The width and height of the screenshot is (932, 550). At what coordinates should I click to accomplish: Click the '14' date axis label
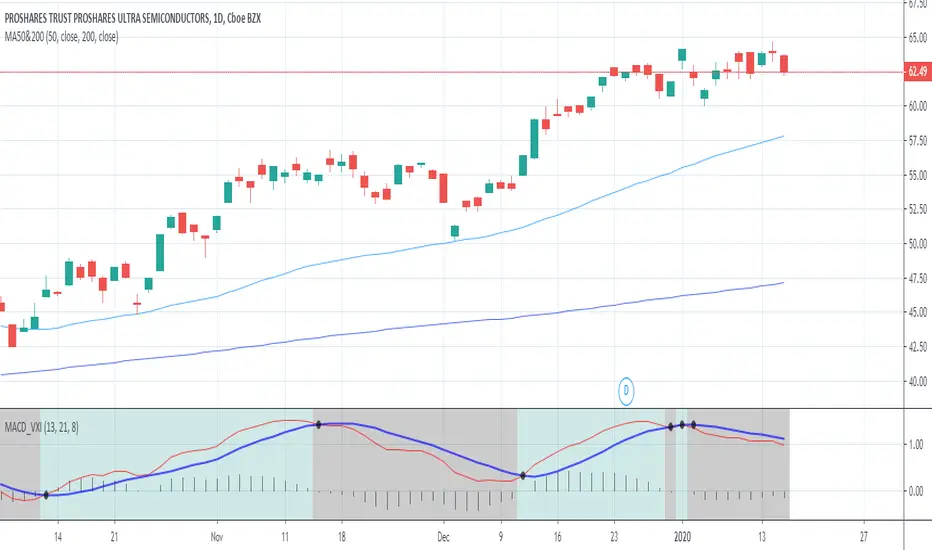click(x=58, y=537)
